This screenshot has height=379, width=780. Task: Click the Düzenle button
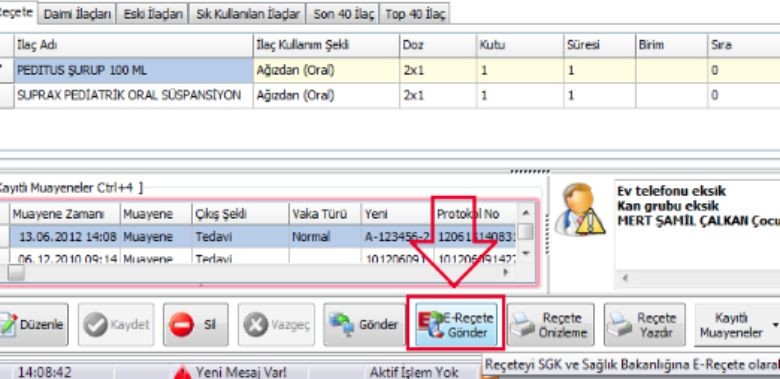tap(33, 325)
